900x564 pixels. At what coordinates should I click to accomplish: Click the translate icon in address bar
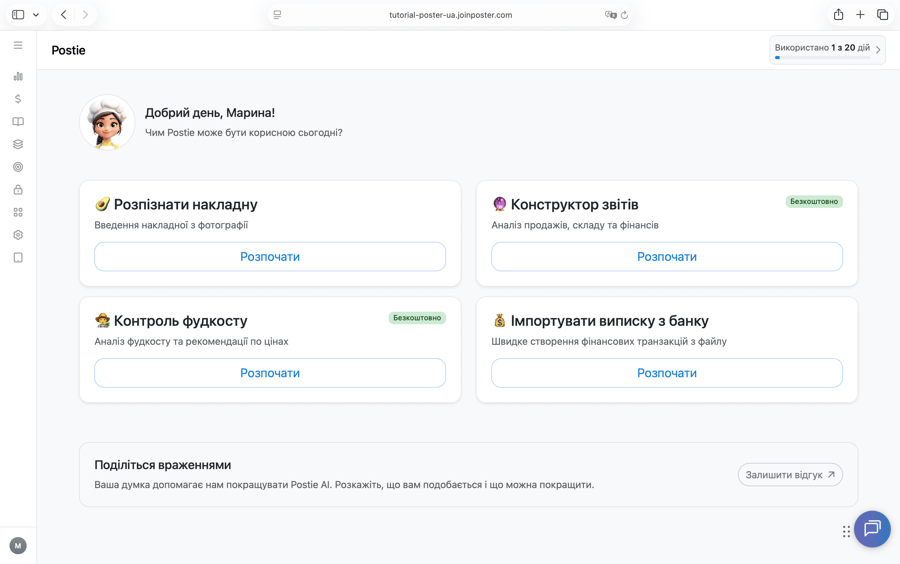pos(610,15)
